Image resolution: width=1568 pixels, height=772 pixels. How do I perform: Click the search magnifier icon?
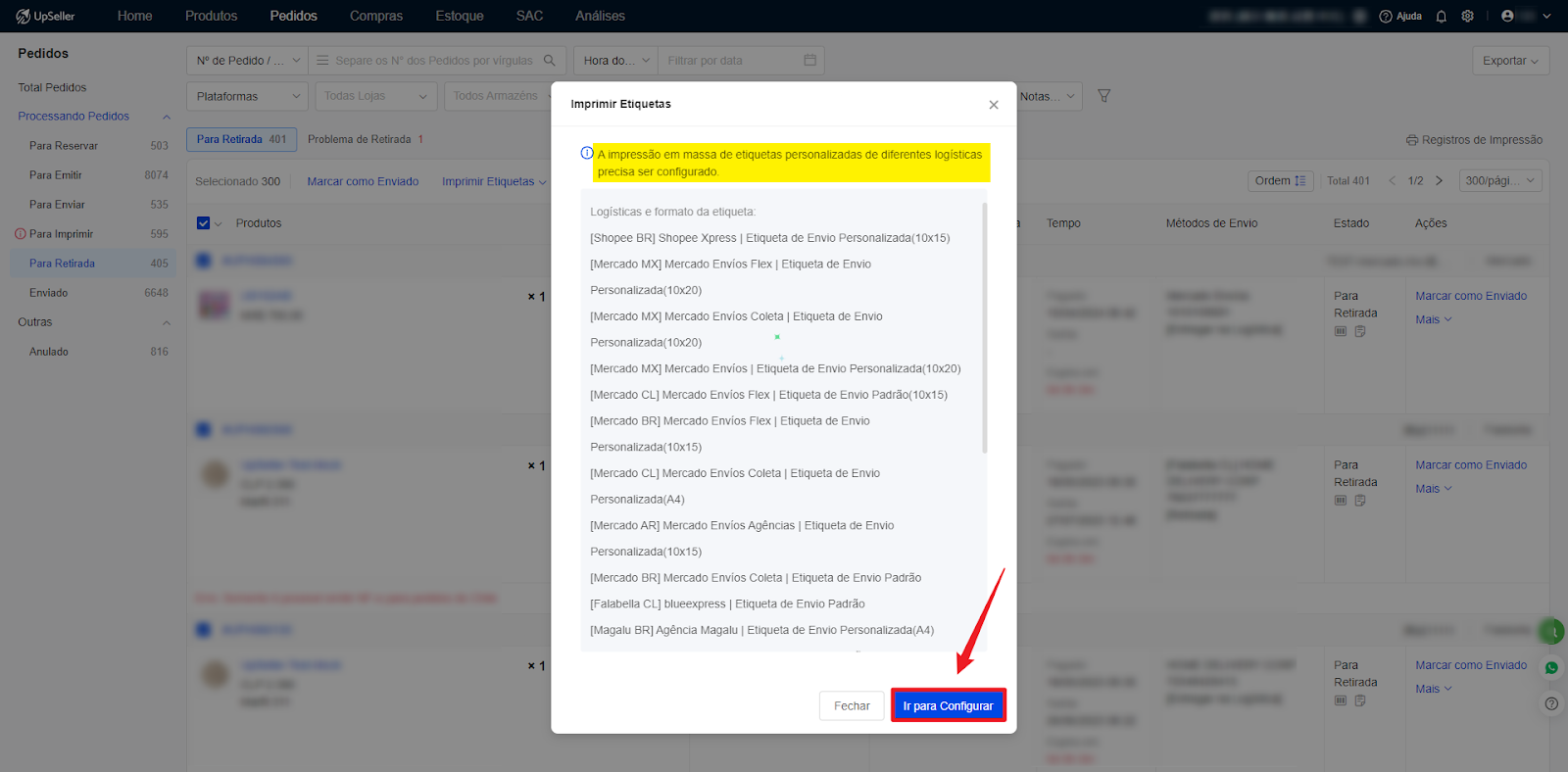550,60
